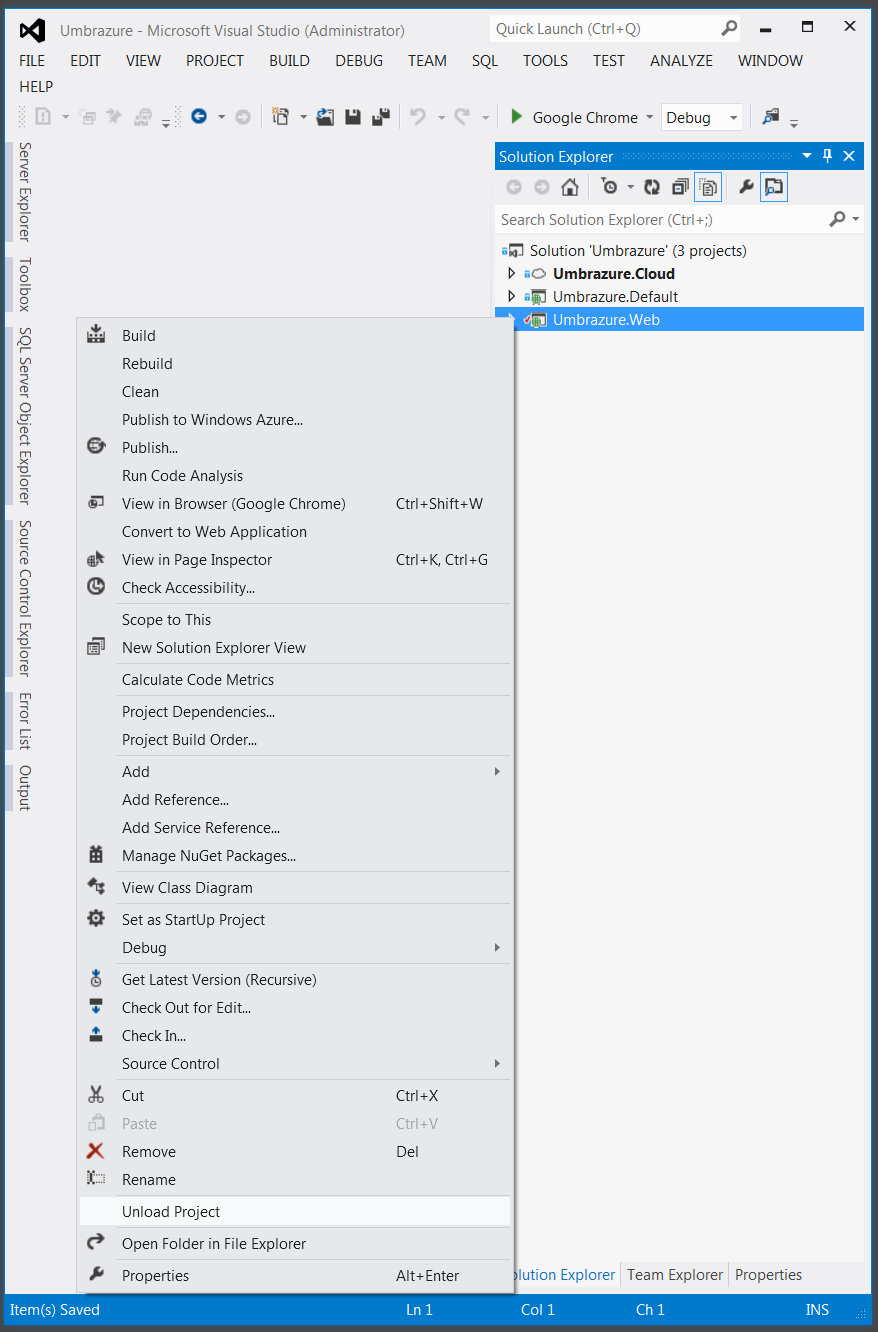
Task: Click the Open File toolbar icon
Action: pyautogui.click(x=325, y=117)
